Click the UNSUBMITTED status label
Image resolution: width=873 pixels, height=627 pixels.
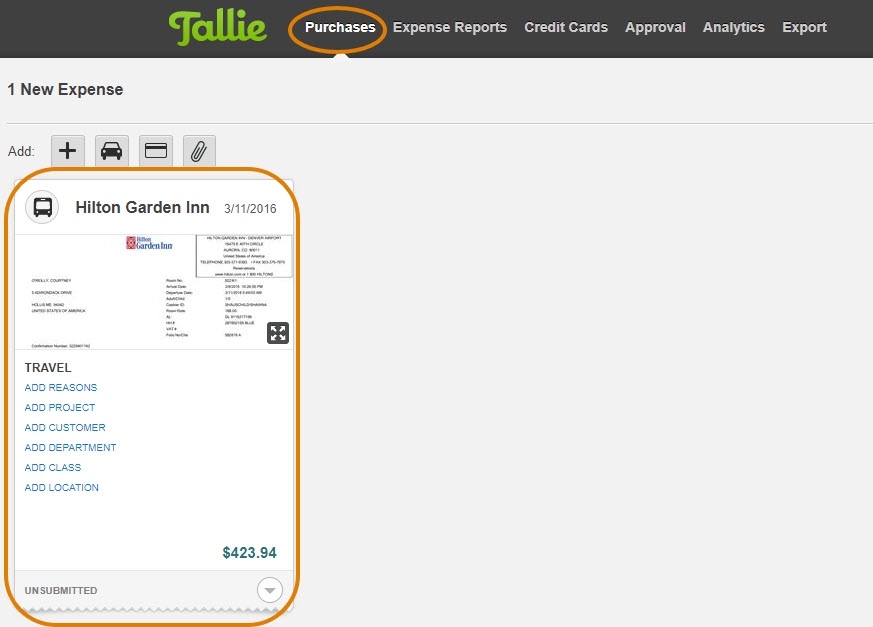point(61,591)
